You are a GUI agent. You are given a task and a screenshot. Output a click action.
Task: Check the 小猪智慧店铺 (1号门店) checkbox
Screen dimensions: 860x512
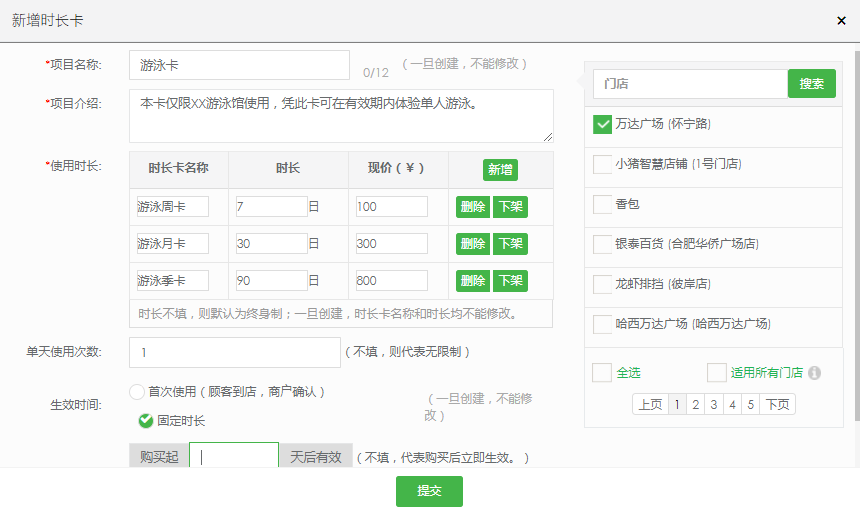[x=602, y=164]
